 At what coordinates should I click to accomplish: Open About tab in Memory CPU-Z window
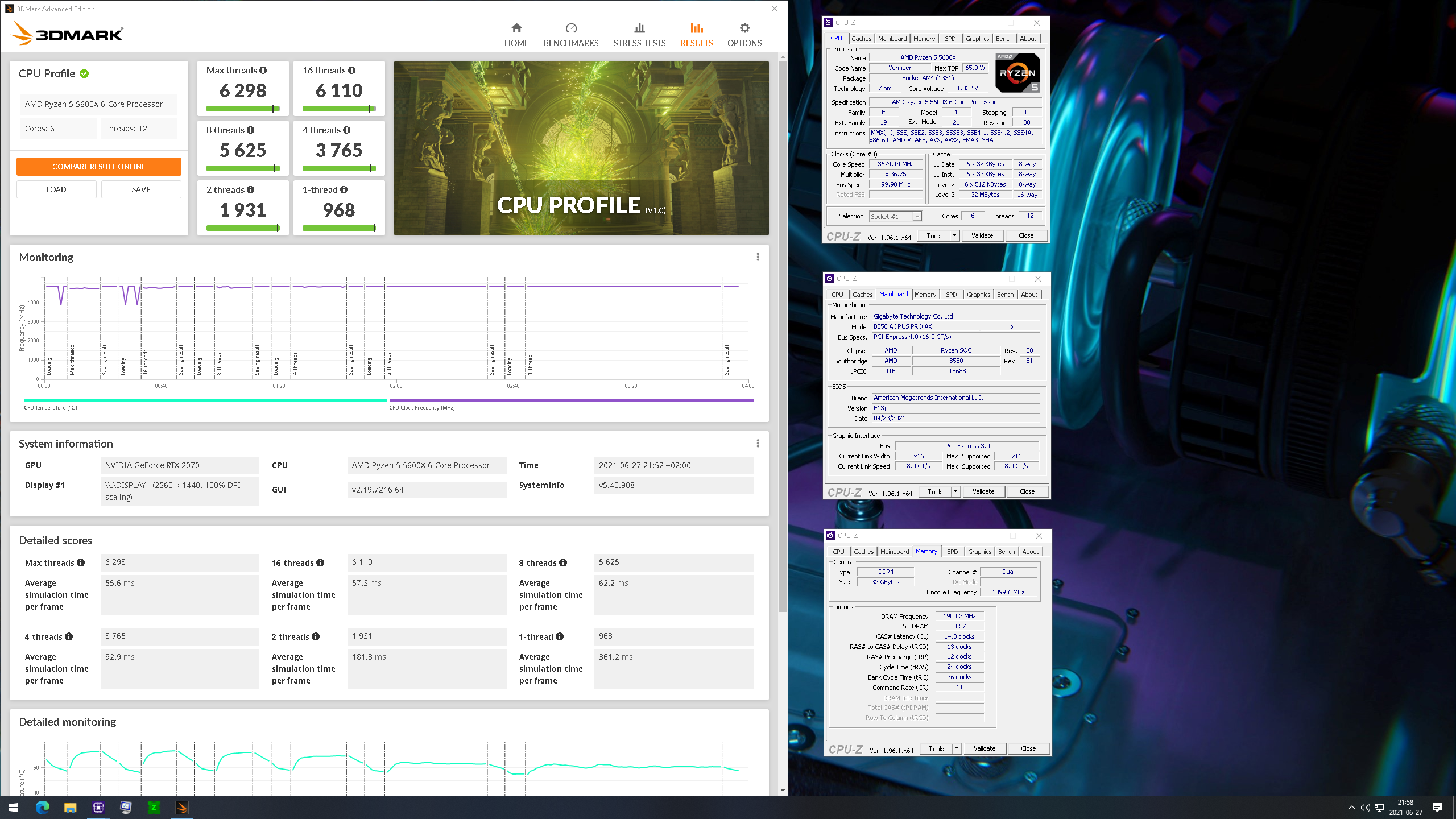pos(1030,552)
